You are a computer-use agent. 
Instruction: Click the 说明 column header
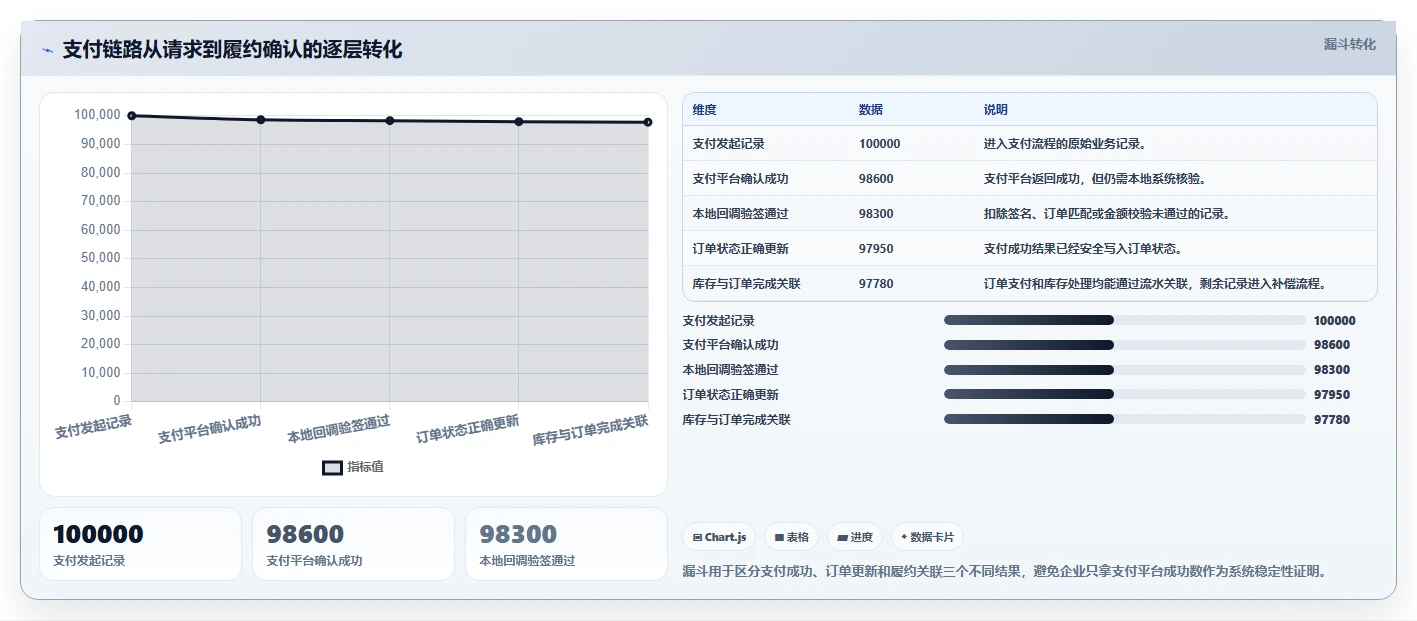pyautogui.click(x=995, y=110)
